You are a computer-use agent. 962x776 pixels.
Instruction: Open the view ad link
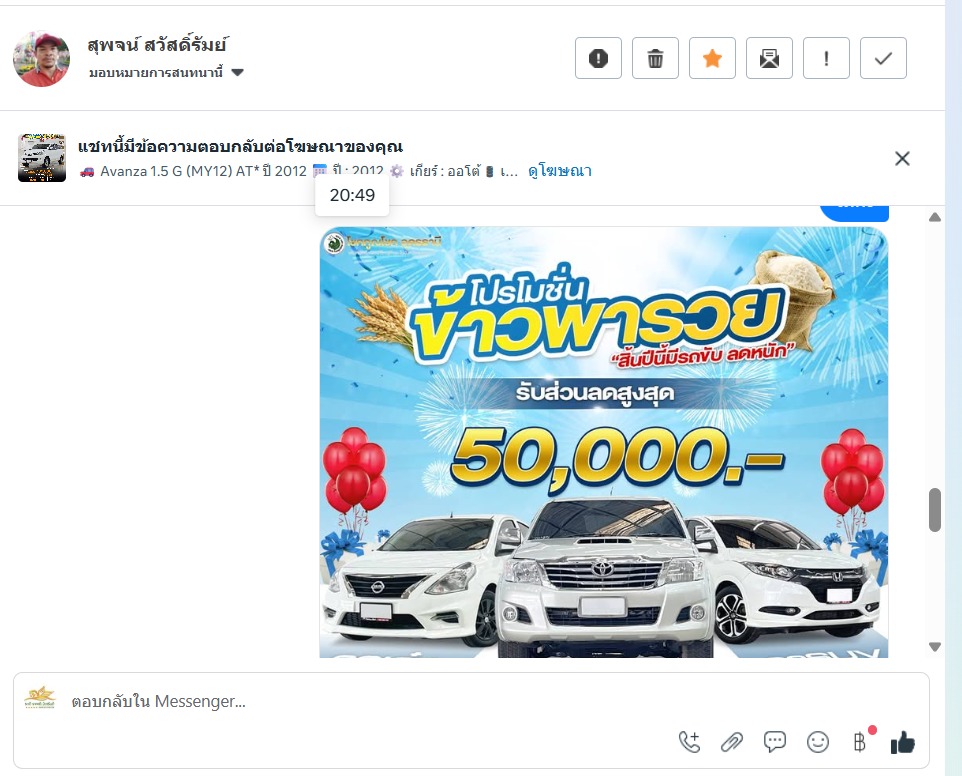point(560,171)
